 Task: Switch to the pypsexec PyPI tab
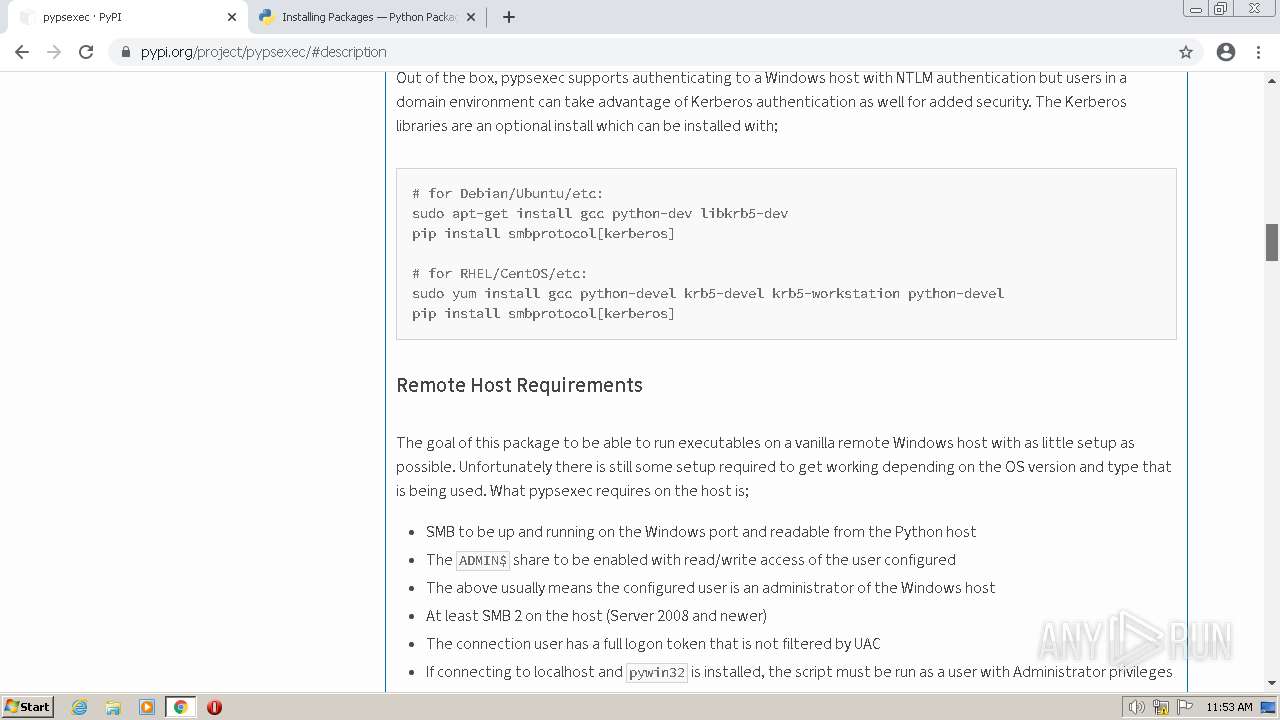coord(127,17)
